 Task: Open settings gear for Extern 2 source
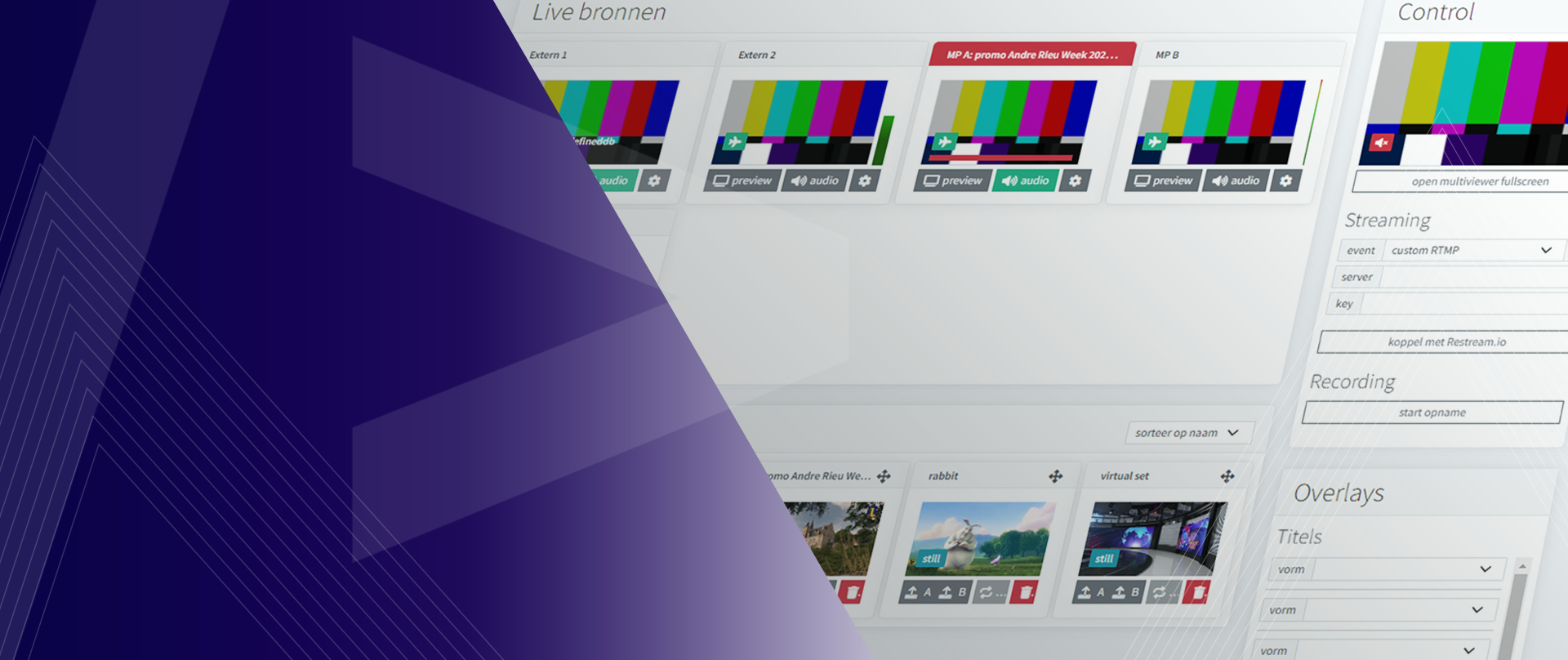point(865,181)
